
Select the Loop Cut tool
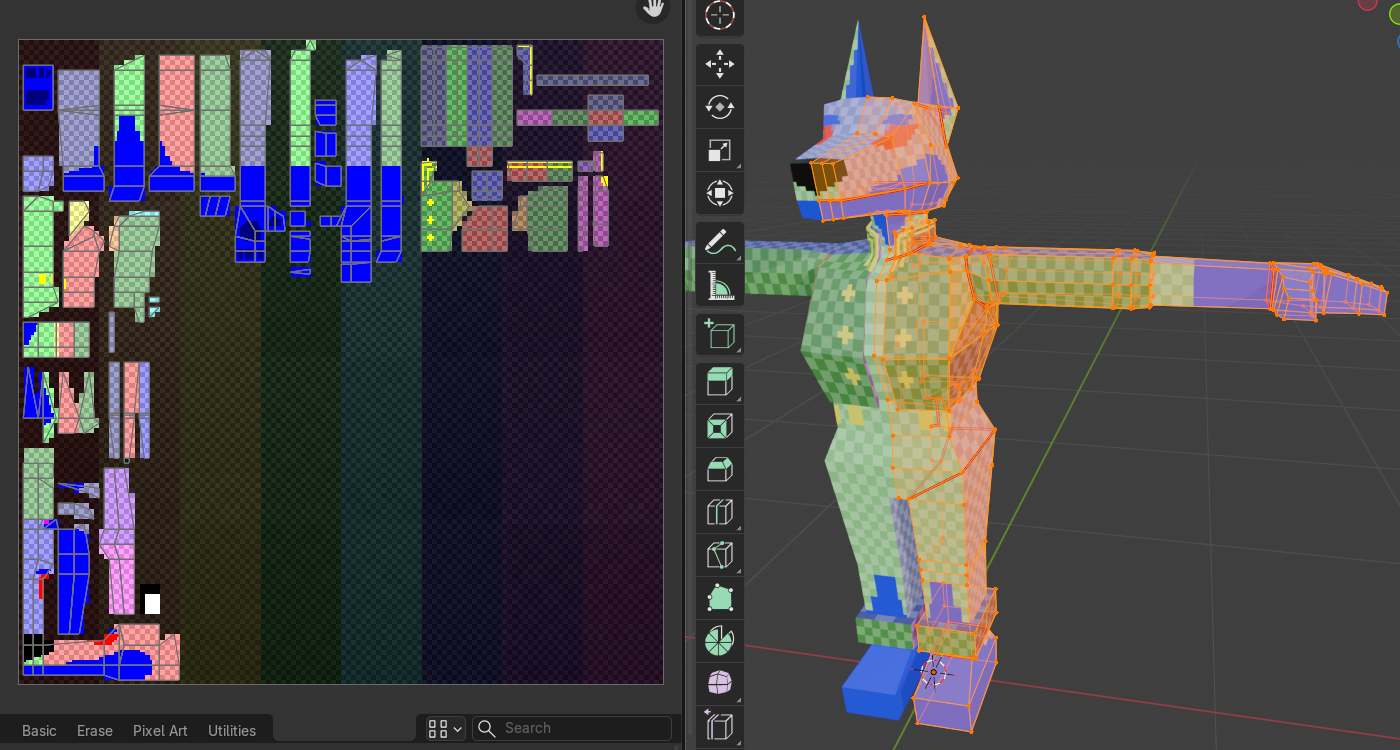click(x=719, y=512)
